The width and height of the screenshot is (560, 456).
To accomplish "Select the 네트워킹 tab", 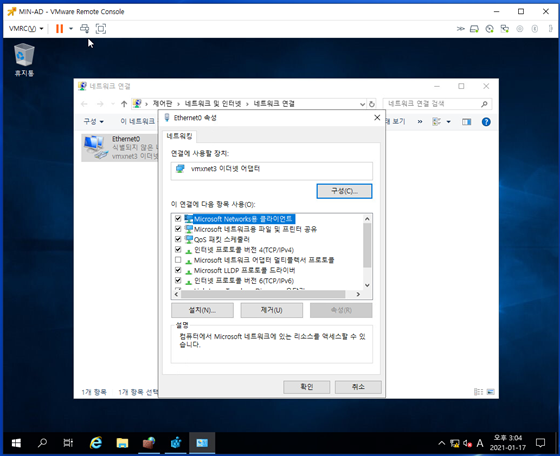I will [179, 136].
